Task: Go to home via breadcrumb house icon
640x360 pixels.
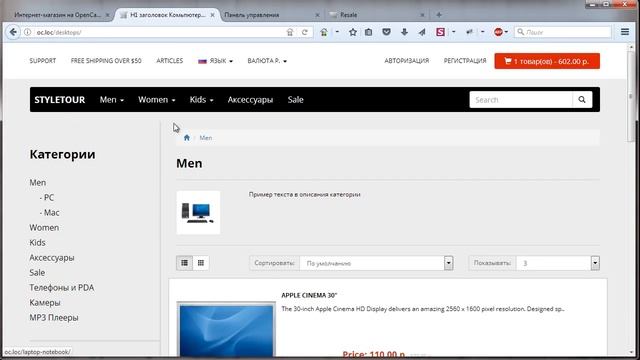Action: tap(187, 138)
